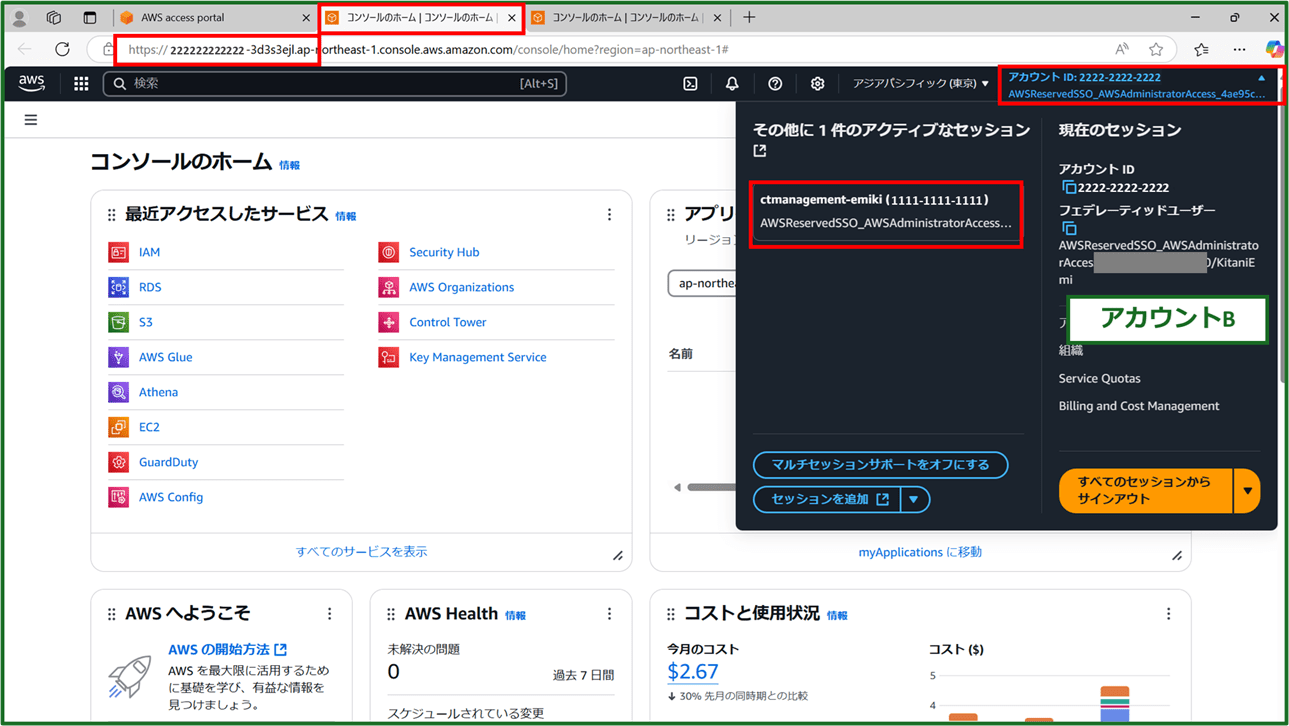Click the Athena service icon
The height and width of the screenshot is (726, 1289).
118,392
